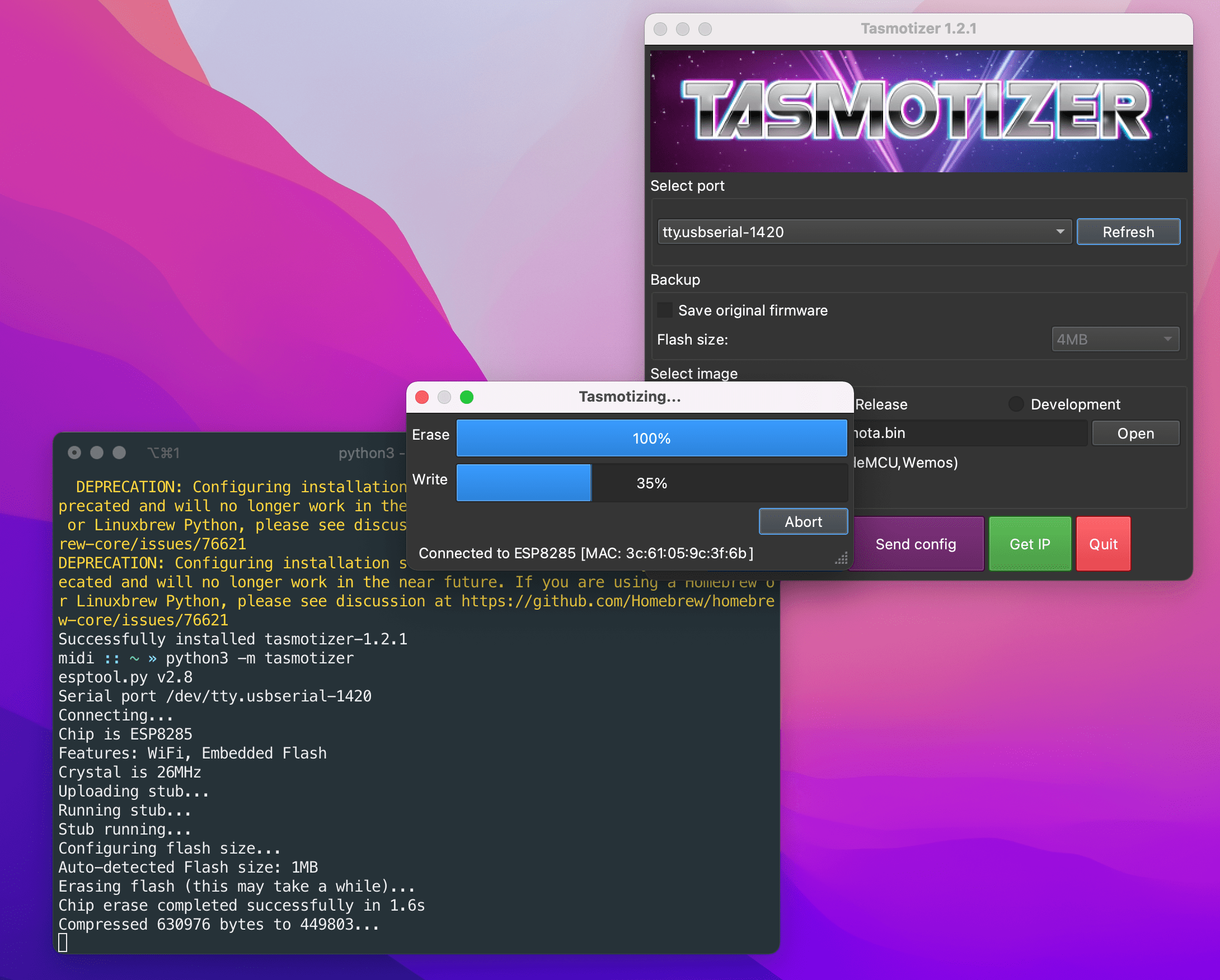
Task: Click the 'Backup' section label
Action: pos(675,279)
